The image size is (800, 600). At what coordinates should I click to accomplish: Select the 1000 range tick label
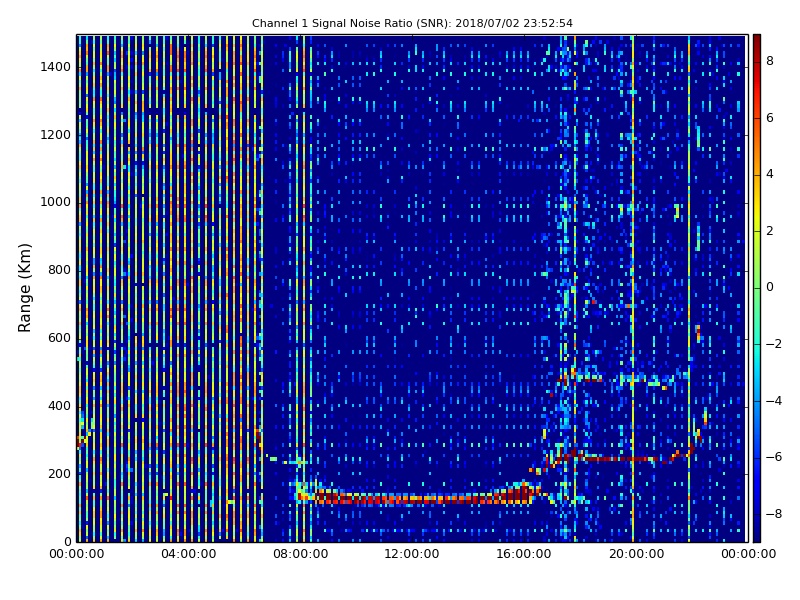click(55, 203)
